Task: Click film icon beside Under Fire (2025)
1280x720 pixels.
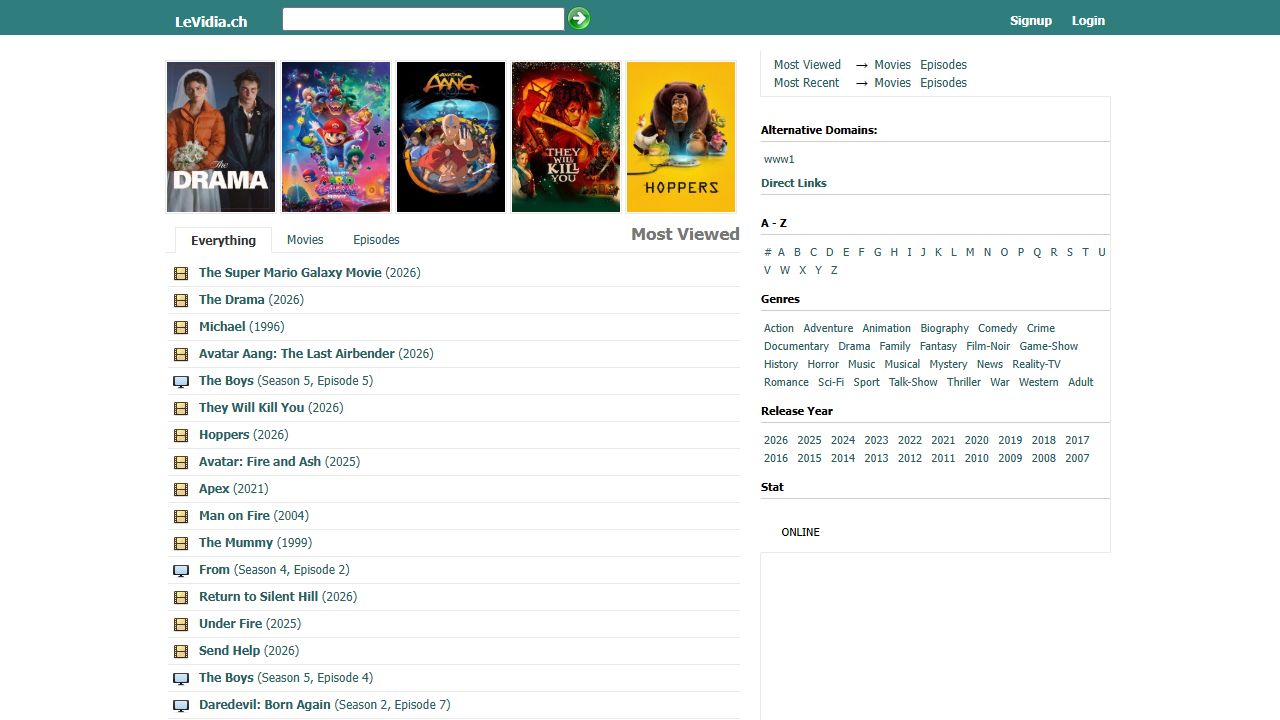Action: [181, 624]
